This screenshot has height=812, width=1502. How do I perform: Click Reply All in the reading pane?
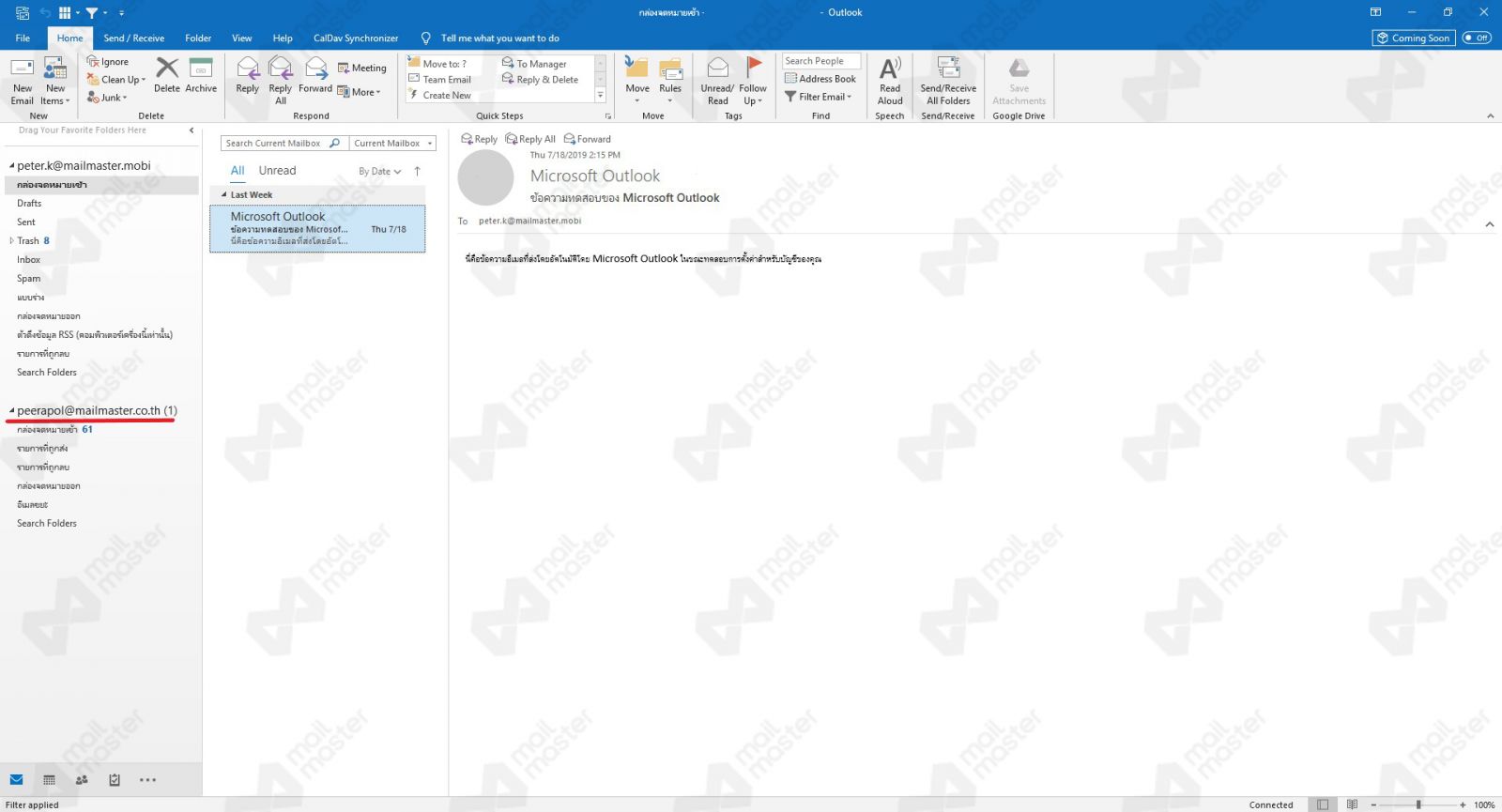click(x=530, y=139)
